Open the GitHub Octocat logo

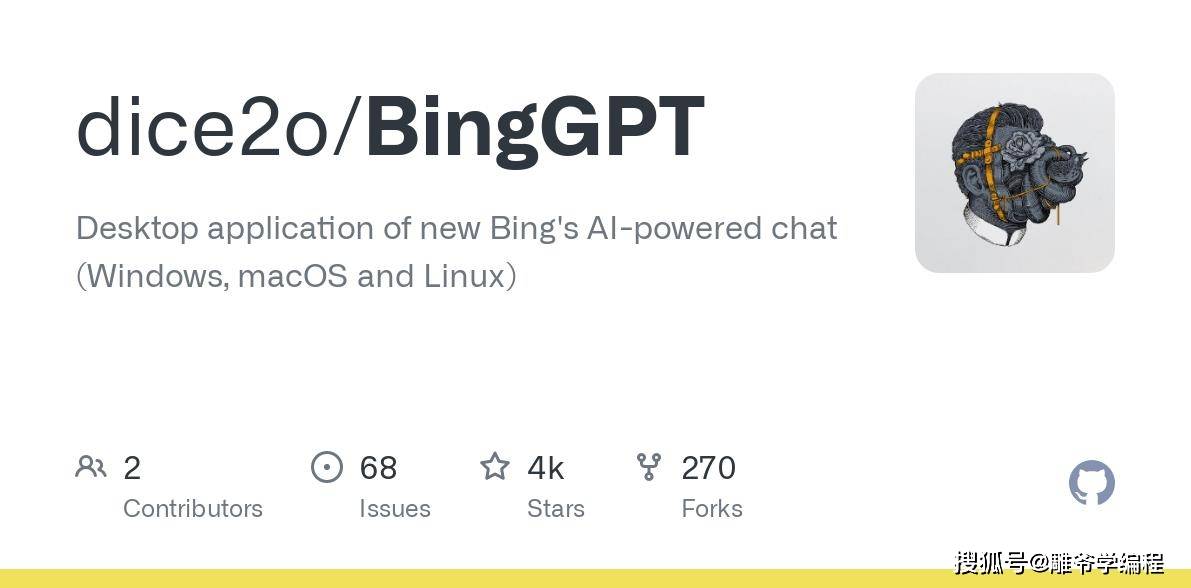(1091, 482)
